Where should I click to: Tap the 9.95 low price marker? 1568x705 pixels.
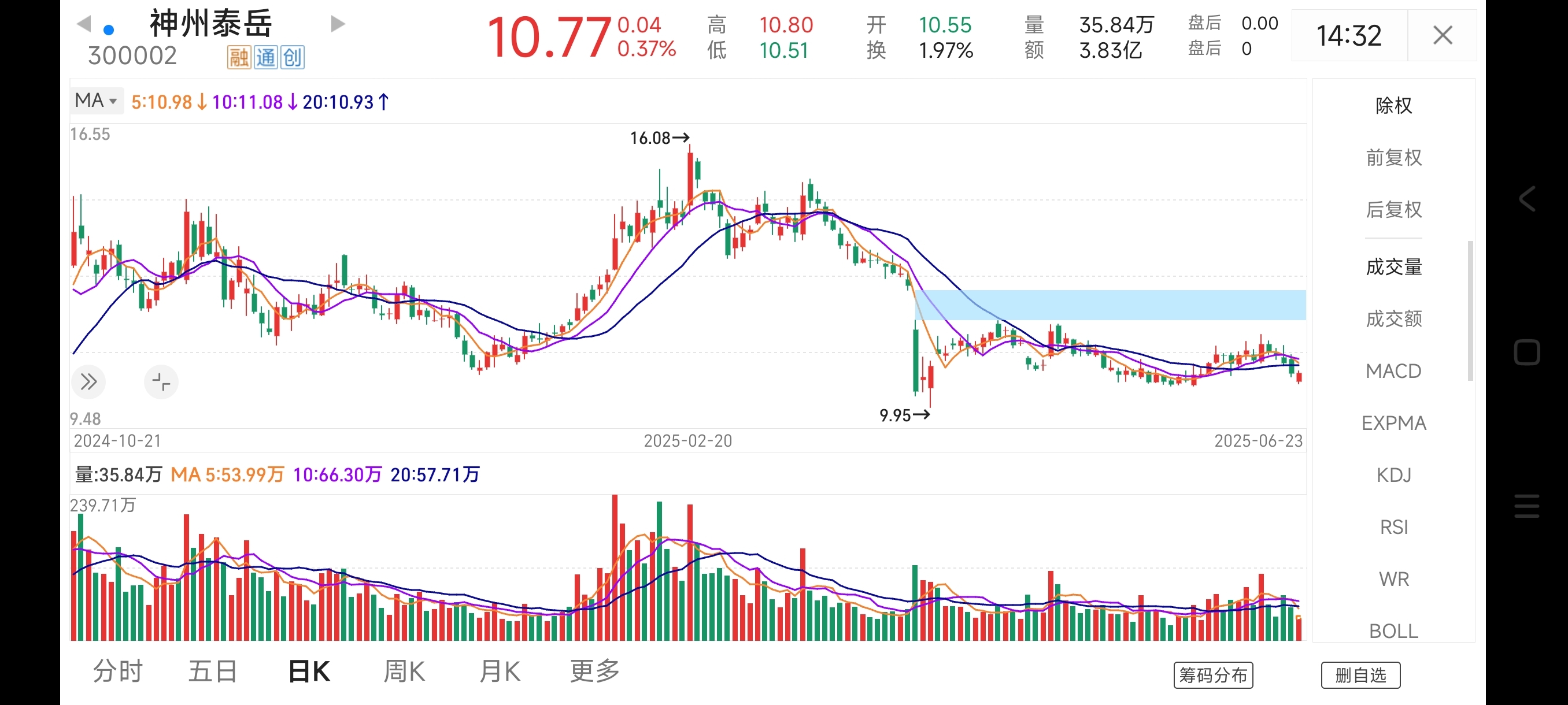click(x=904, y=415)
